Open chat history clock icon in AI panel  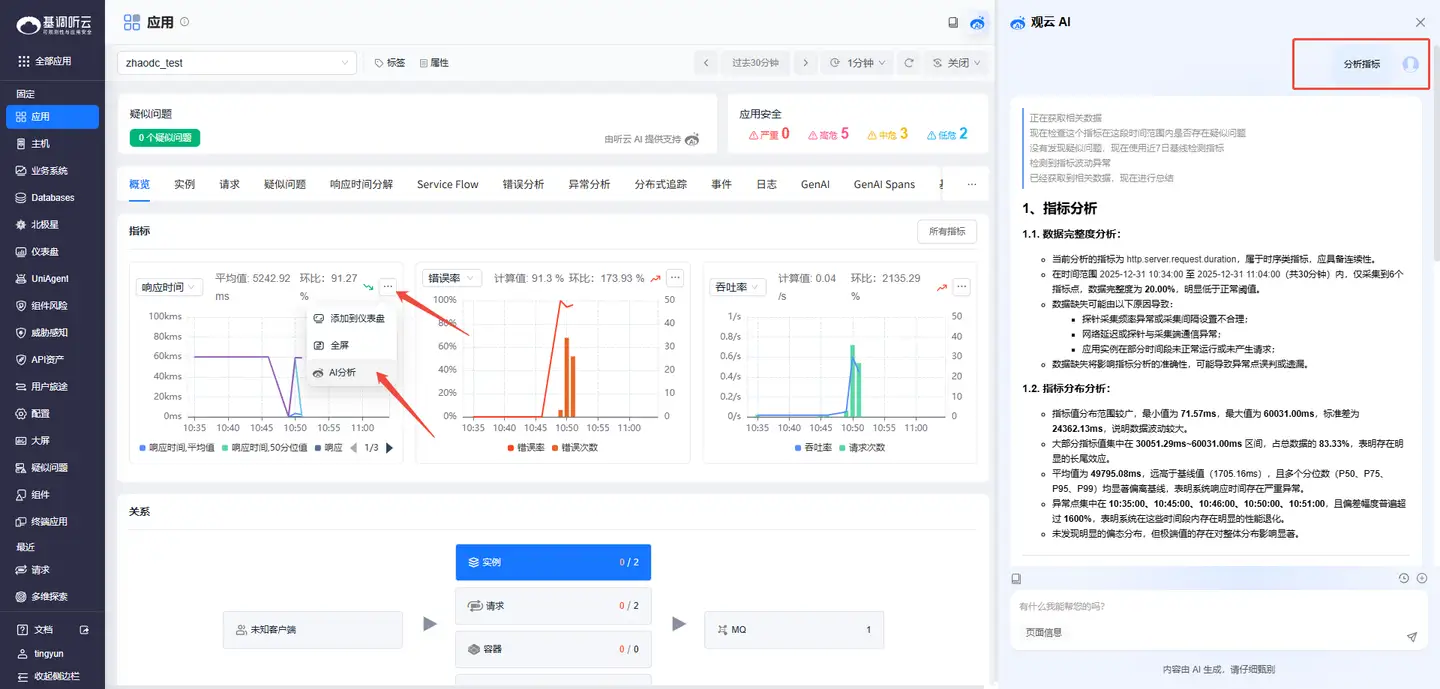pyautogui.click(x=1404, y=578)
